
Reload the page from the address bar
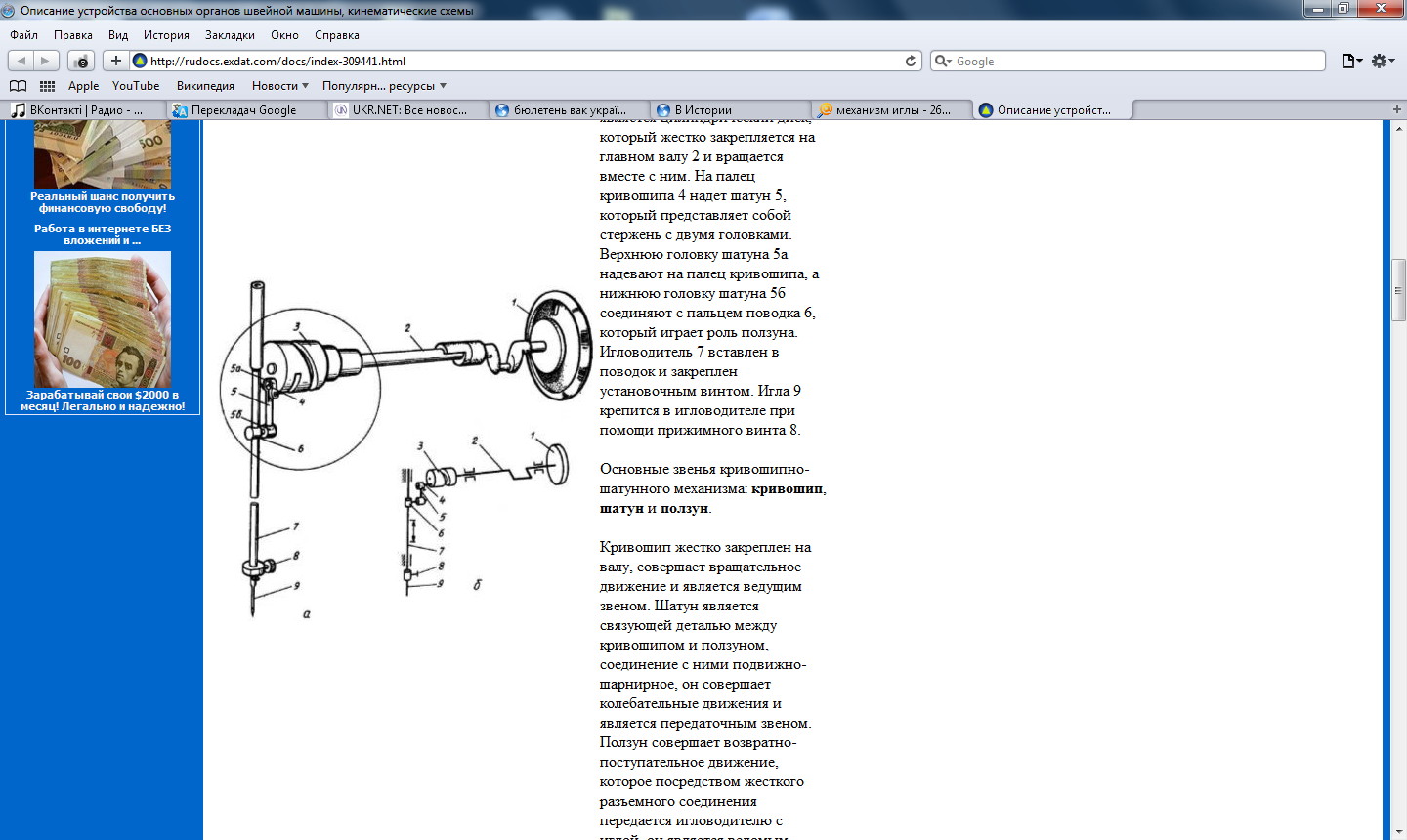pyautogui.click(x=911, y=61)
